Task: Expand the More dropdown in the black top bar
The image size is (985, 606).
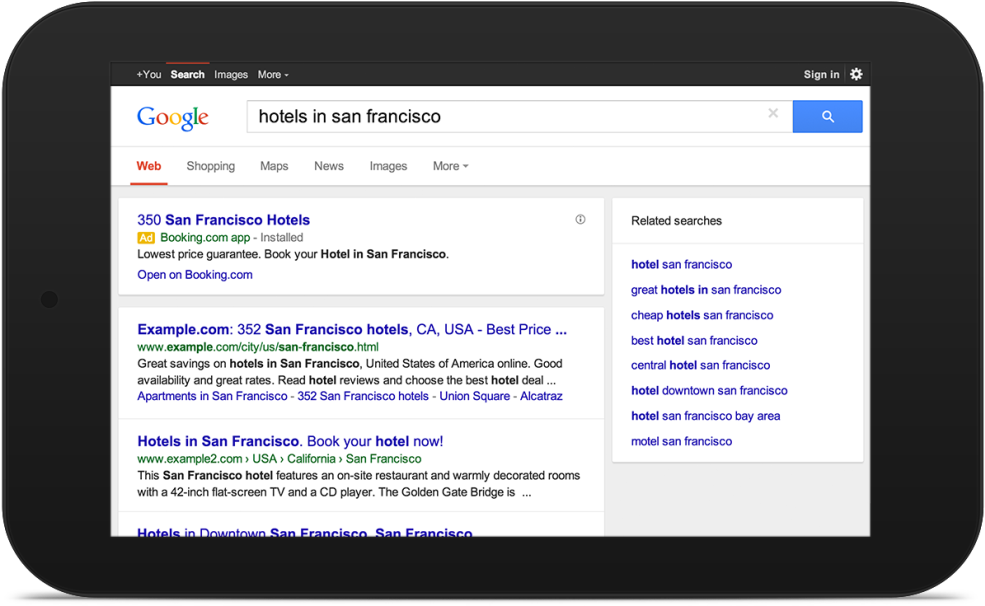Action: (x=272, y=75)
